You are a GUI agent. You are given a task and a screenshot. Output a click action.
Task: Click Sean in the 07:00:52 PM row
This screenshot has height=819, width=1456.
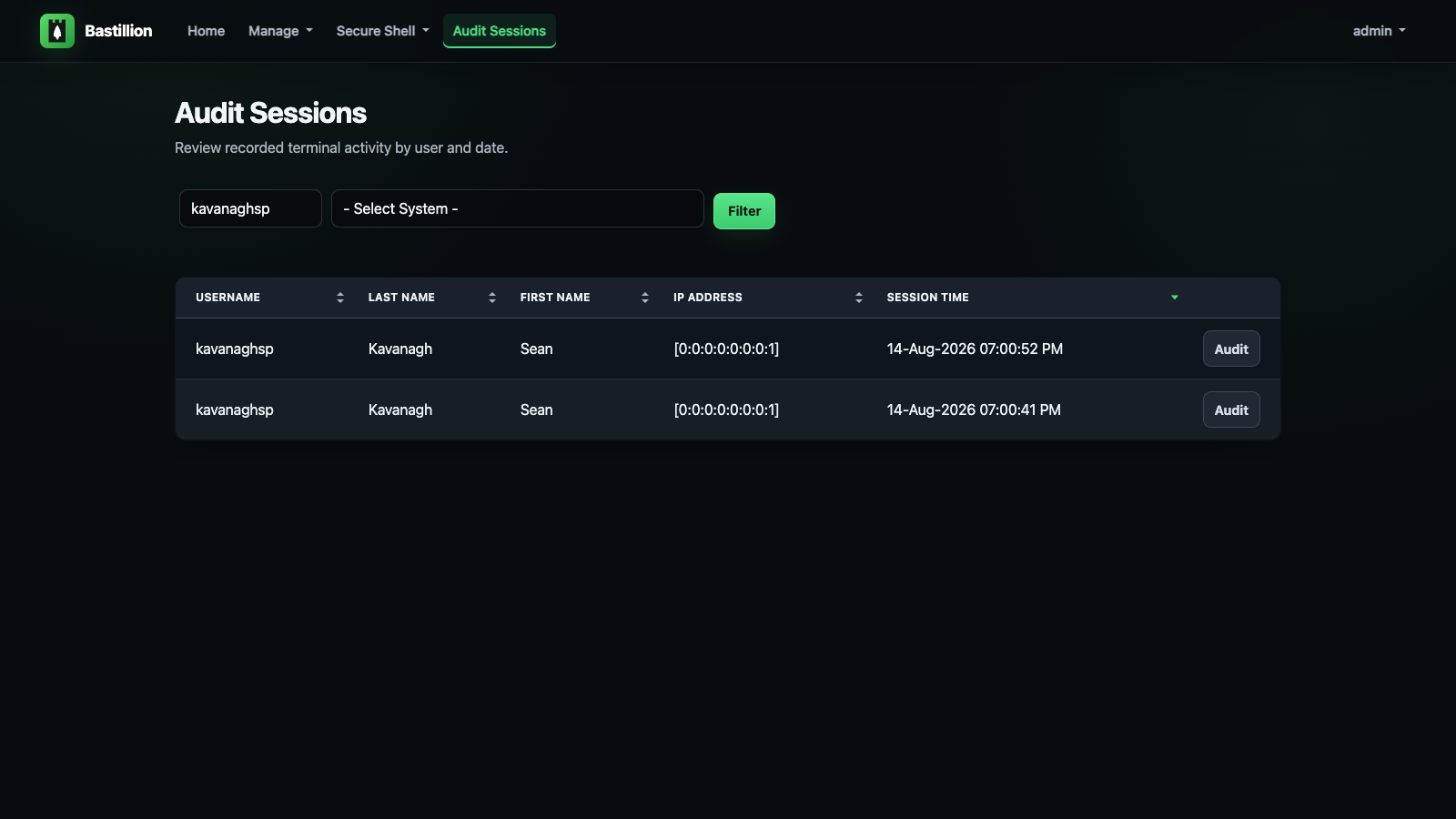537,349
